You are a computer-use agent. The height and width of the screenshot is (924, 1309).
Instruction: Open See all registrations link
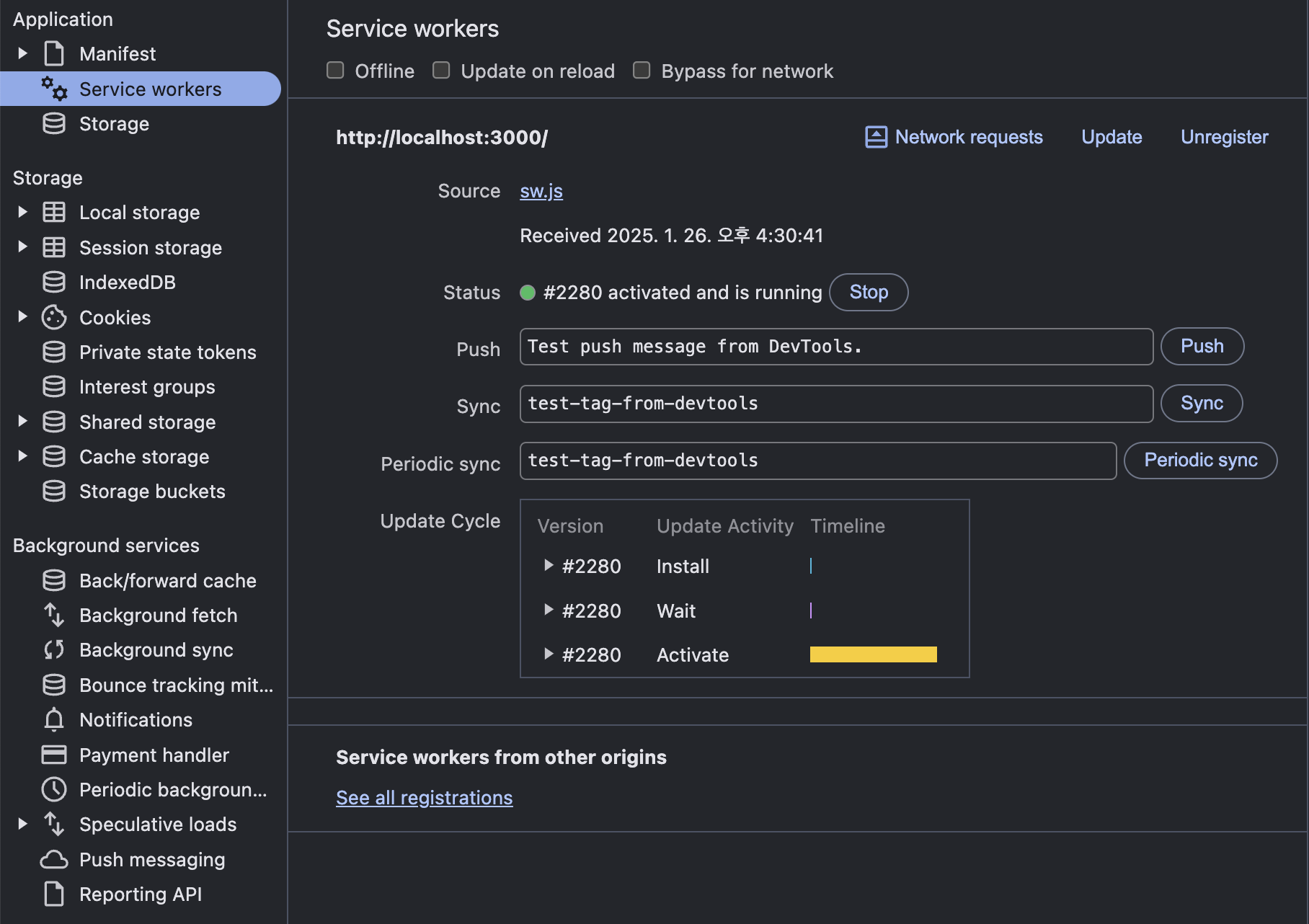(424, 798)
